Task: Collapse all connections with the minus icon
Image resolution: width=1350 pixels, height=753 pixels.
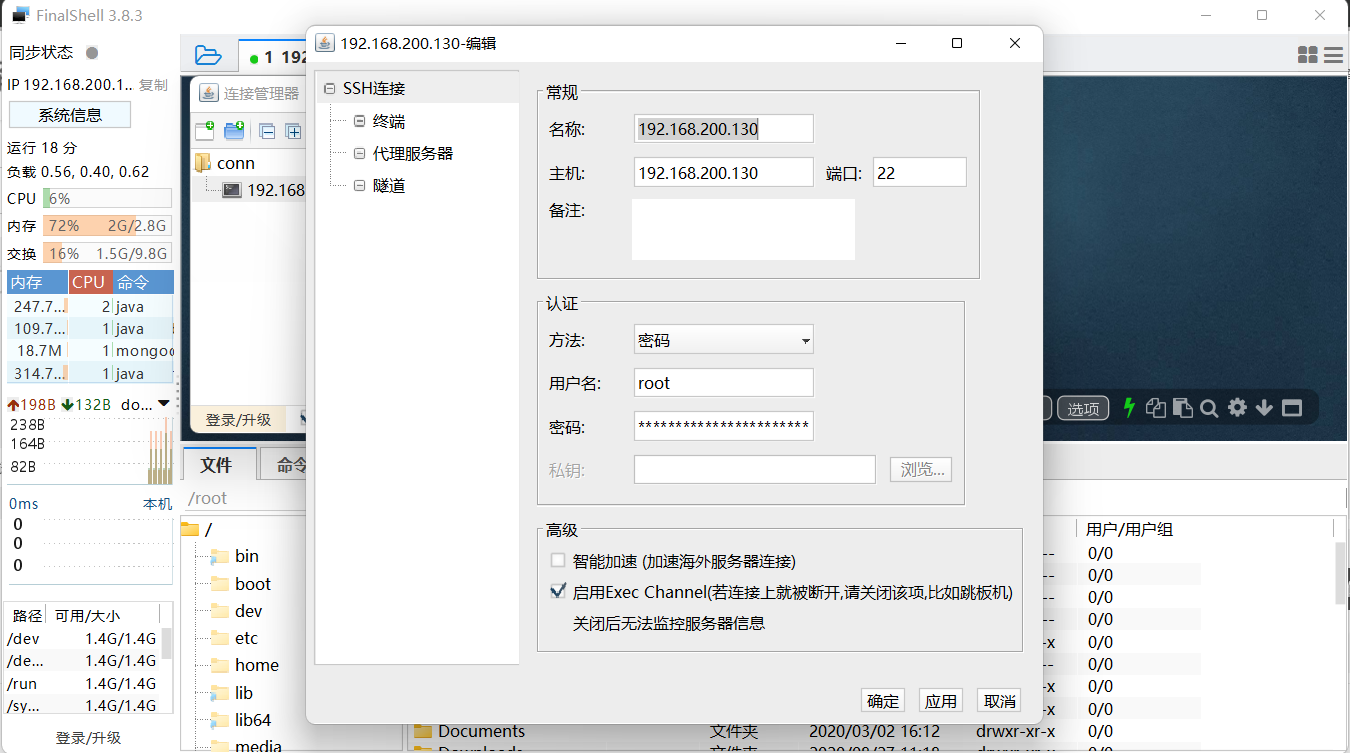Action: 268,132
